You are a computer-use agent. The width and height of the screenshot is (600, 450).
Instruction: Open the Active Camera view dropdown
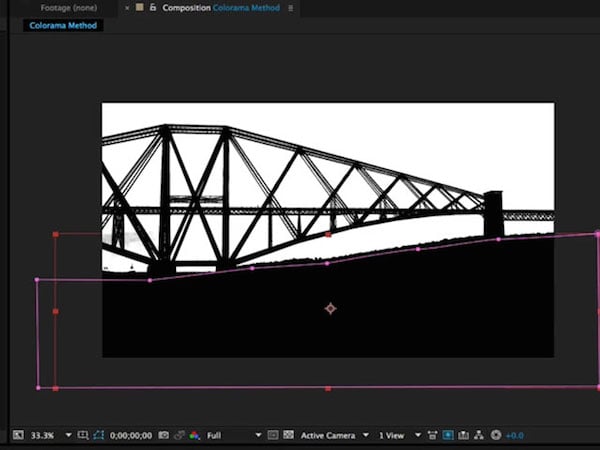(334, 435)
